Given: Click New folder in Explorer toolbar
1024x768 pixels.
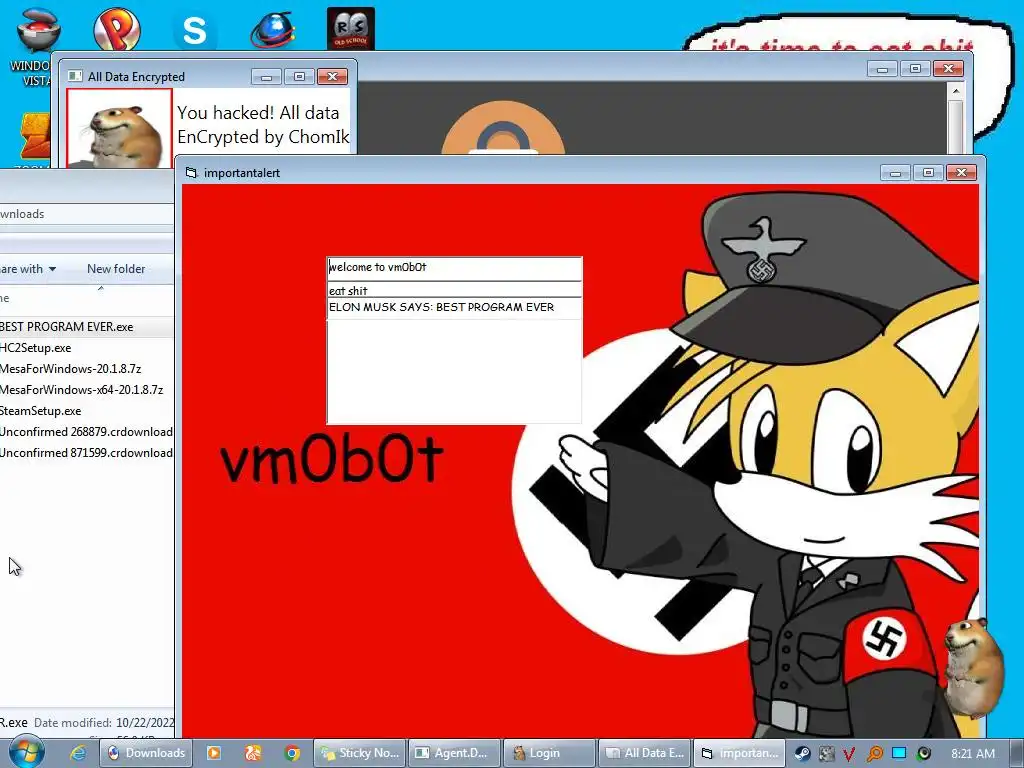Looking at the screenshot, I should coord(116,269).
